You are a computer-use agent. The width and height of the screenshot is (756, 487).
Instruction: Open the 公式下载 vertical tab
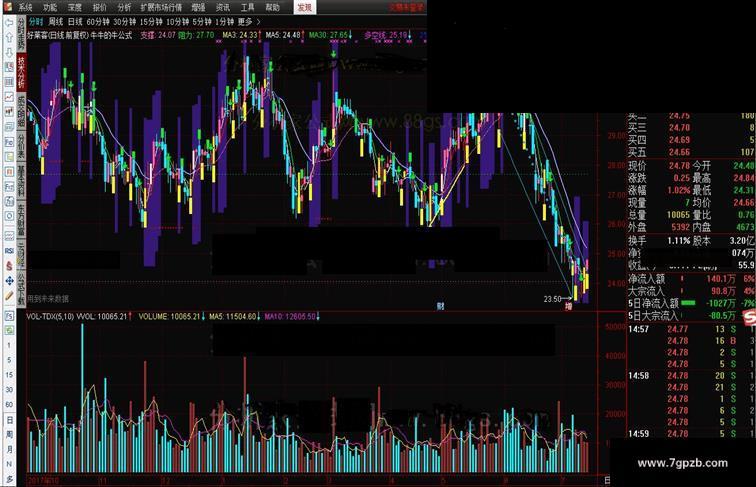[x=21, y=288]
